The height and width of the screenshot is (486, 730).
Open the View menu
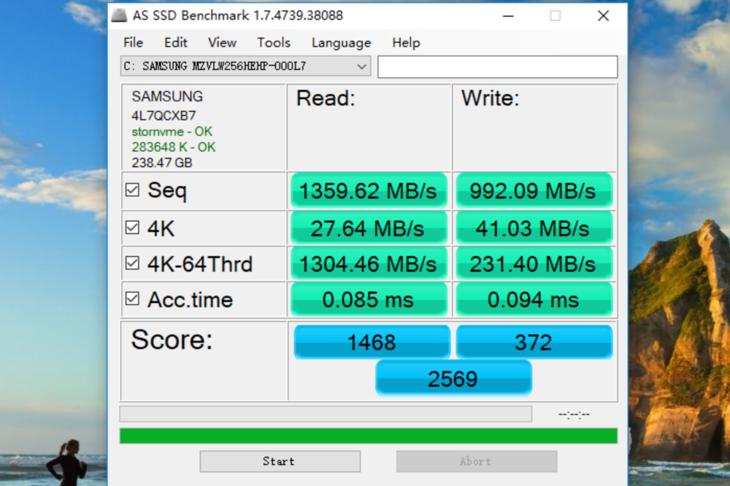(222, 42)
